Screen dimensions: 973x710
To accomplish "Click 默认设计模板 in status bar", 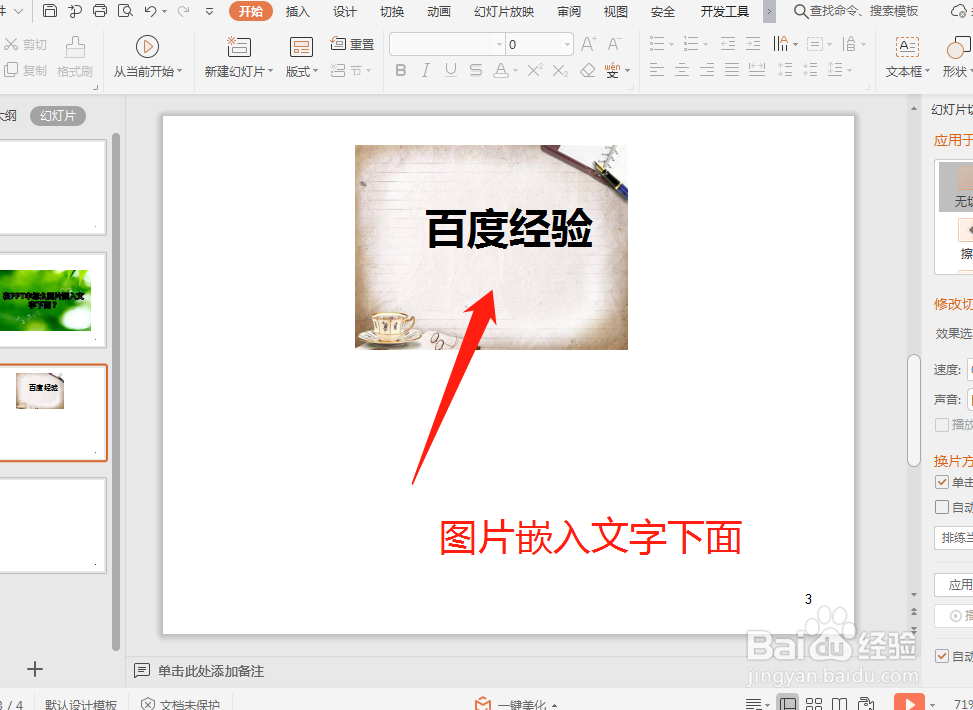I will [81, 705].
